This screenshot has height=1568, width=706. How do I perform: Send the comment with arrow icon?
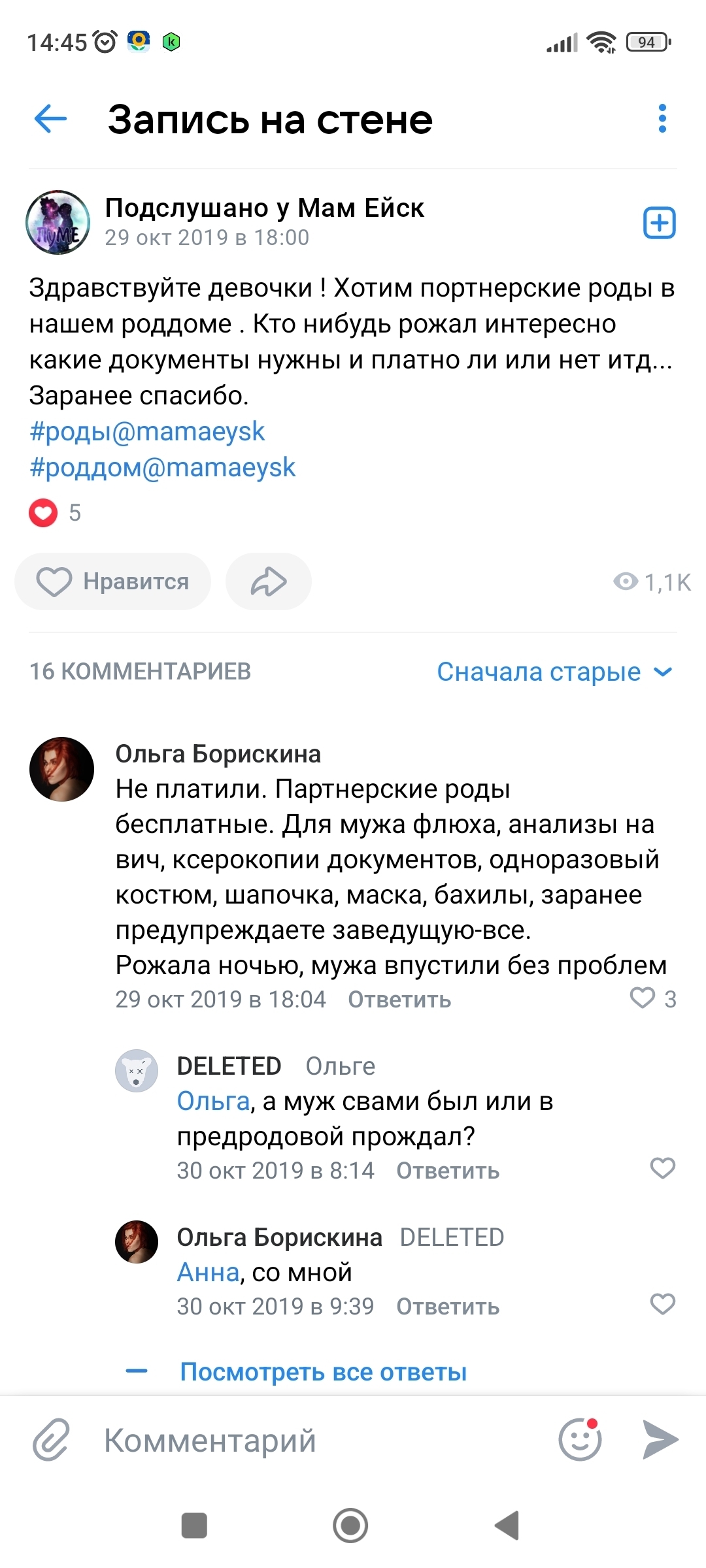point(660,1439)
